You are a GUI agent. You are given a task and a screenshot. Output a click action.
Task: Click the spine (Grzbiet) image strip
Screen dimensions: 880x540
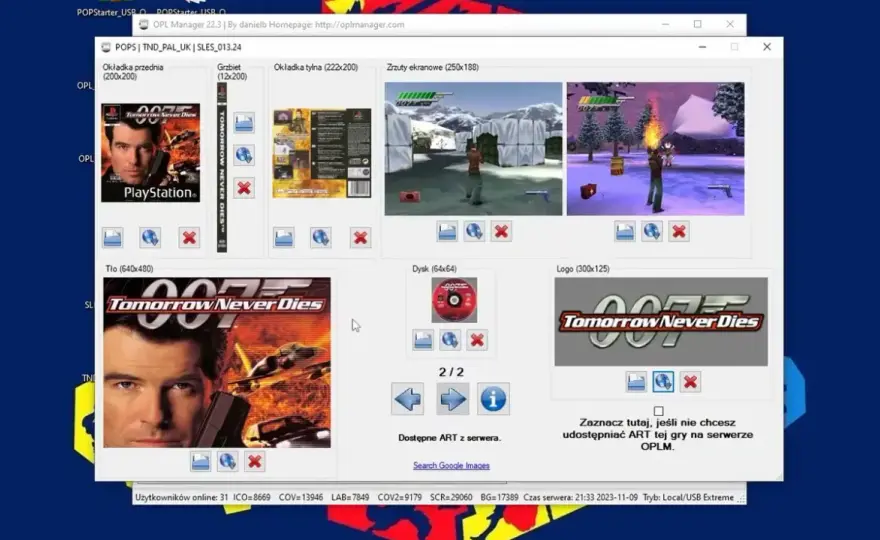tap(222, 167)
